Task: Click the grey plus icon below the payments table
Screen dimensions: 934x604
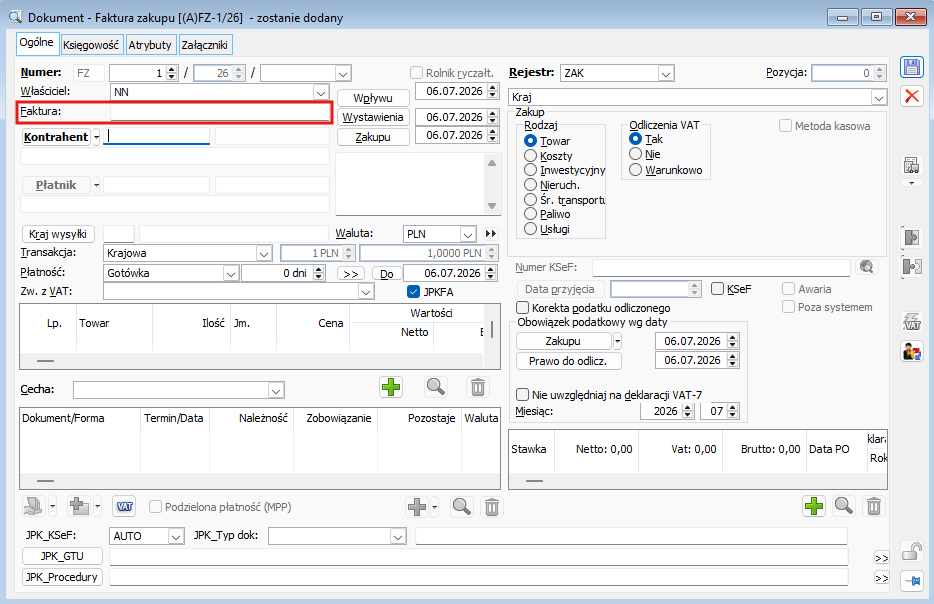Action: (x=417, y=507)
